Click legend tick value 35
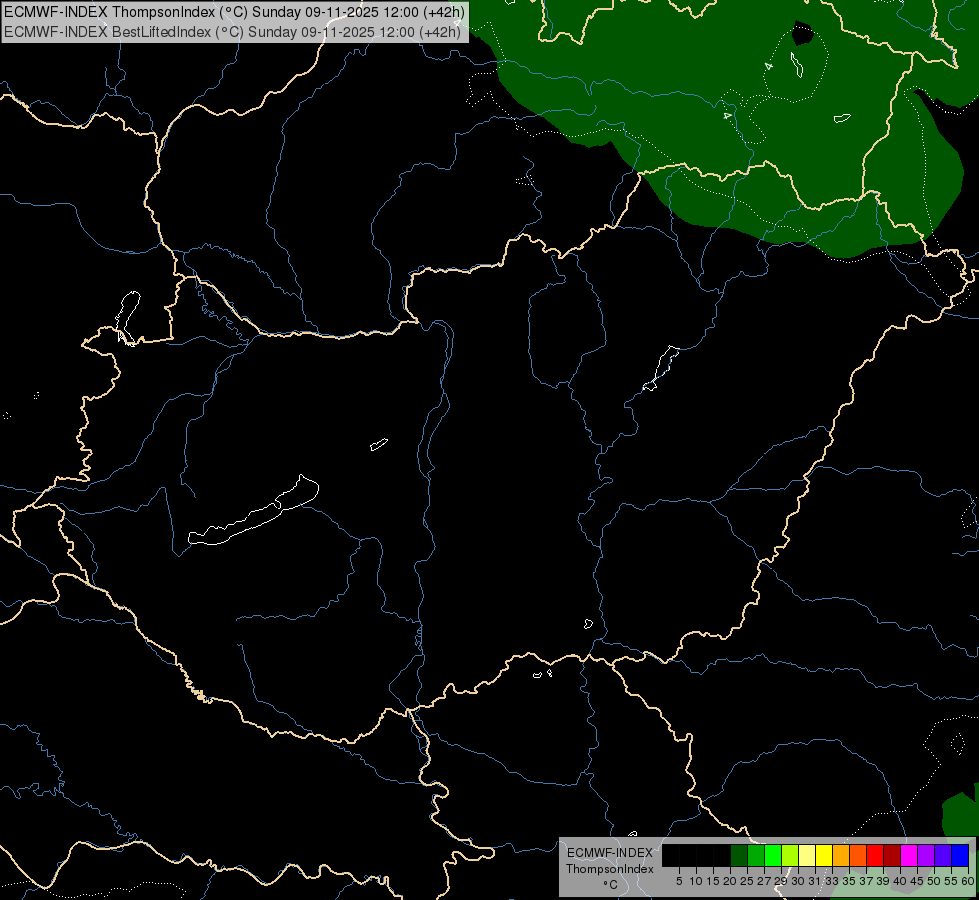Viewport: 979px width, 900px height. [x=849, y=881]
